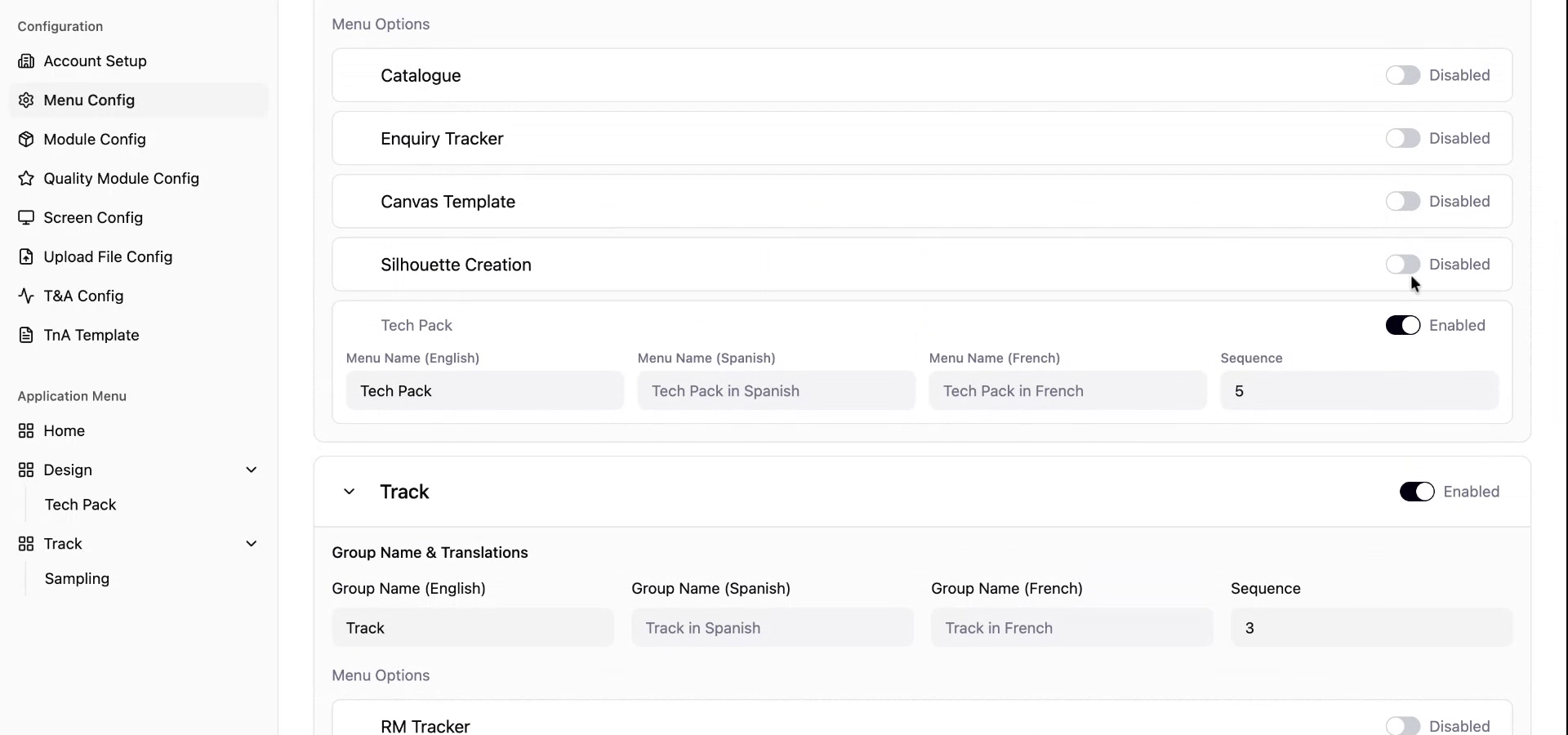Enable the Catalogue toggle
Screen dimensions: 1568x735
pyautogui.click(x=1403, y=75)
